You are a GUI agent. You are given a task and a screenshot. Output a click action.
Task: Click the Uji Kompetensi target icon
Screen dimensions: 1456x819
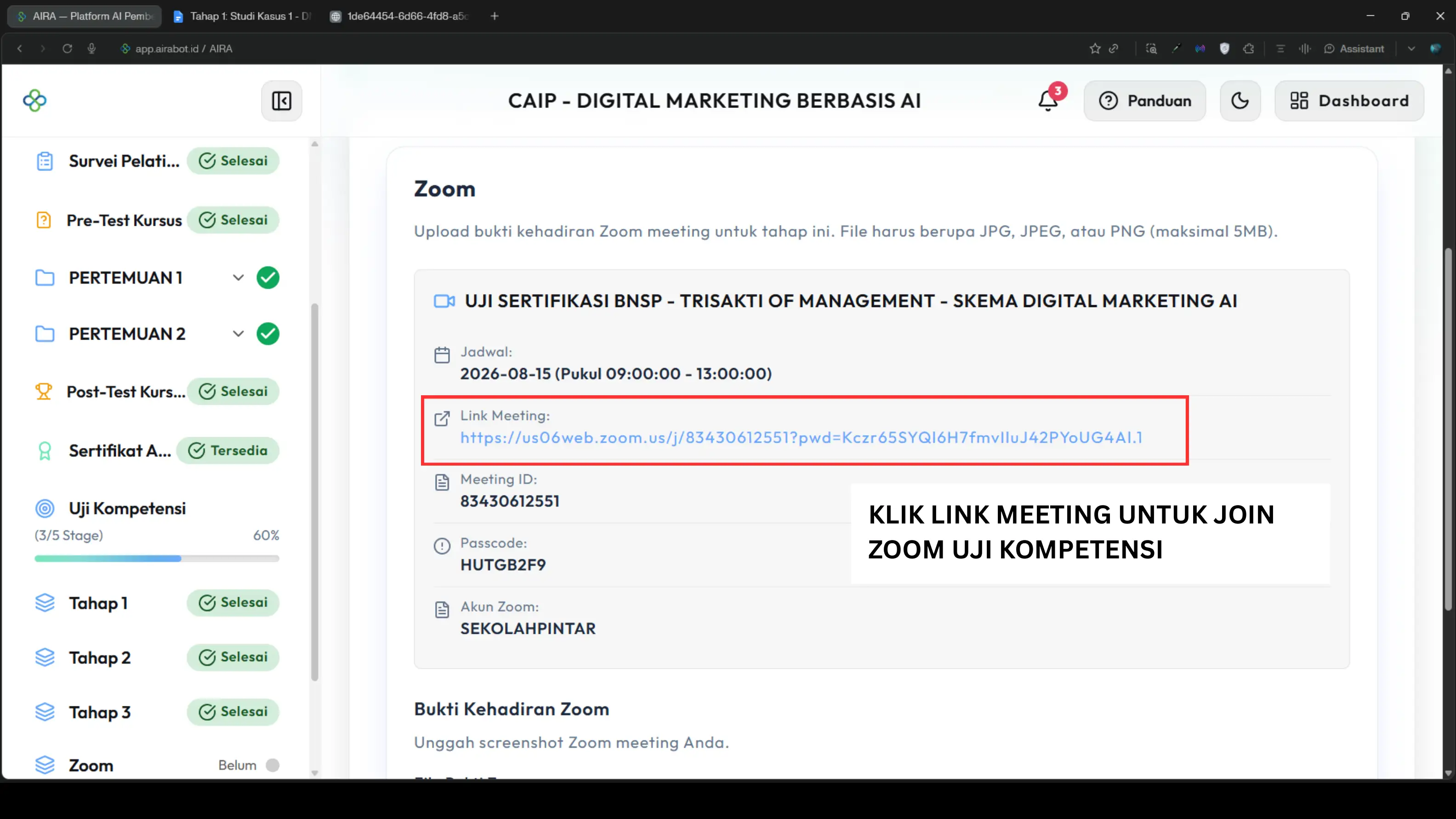[45, 509]
